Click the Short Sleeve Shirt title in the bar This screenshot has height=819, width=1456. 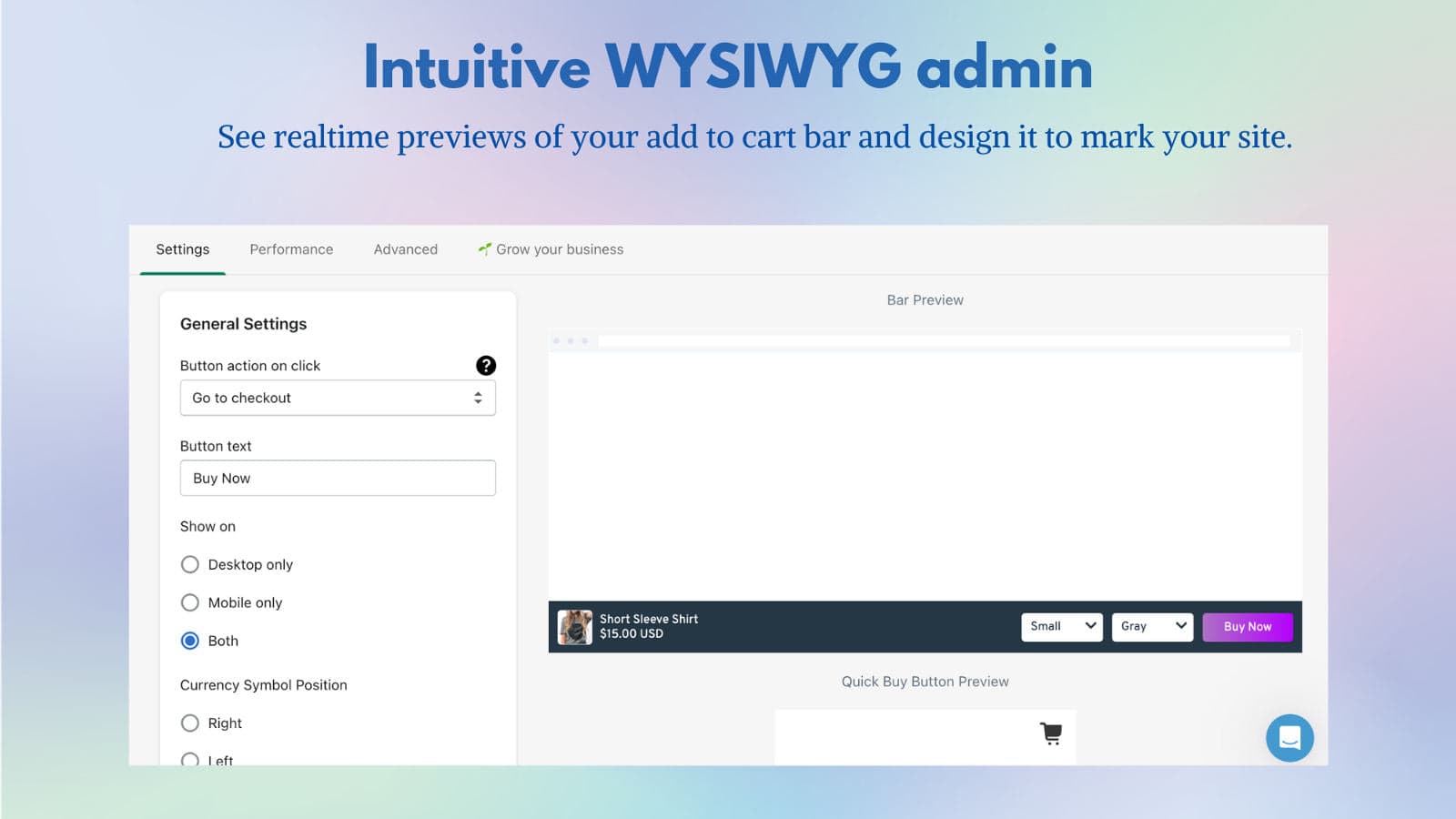(x=648, y=619)
